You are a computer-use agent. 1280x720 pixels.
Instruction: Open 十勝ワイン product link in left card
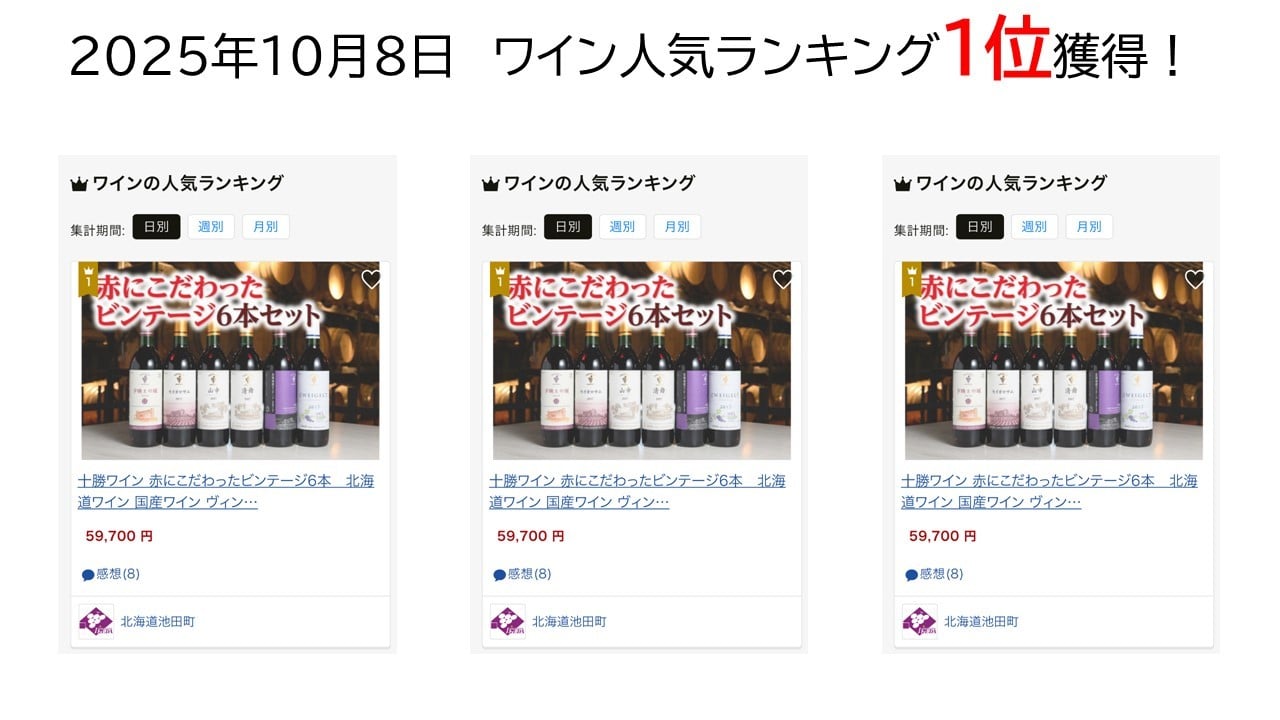coord(226,491)
